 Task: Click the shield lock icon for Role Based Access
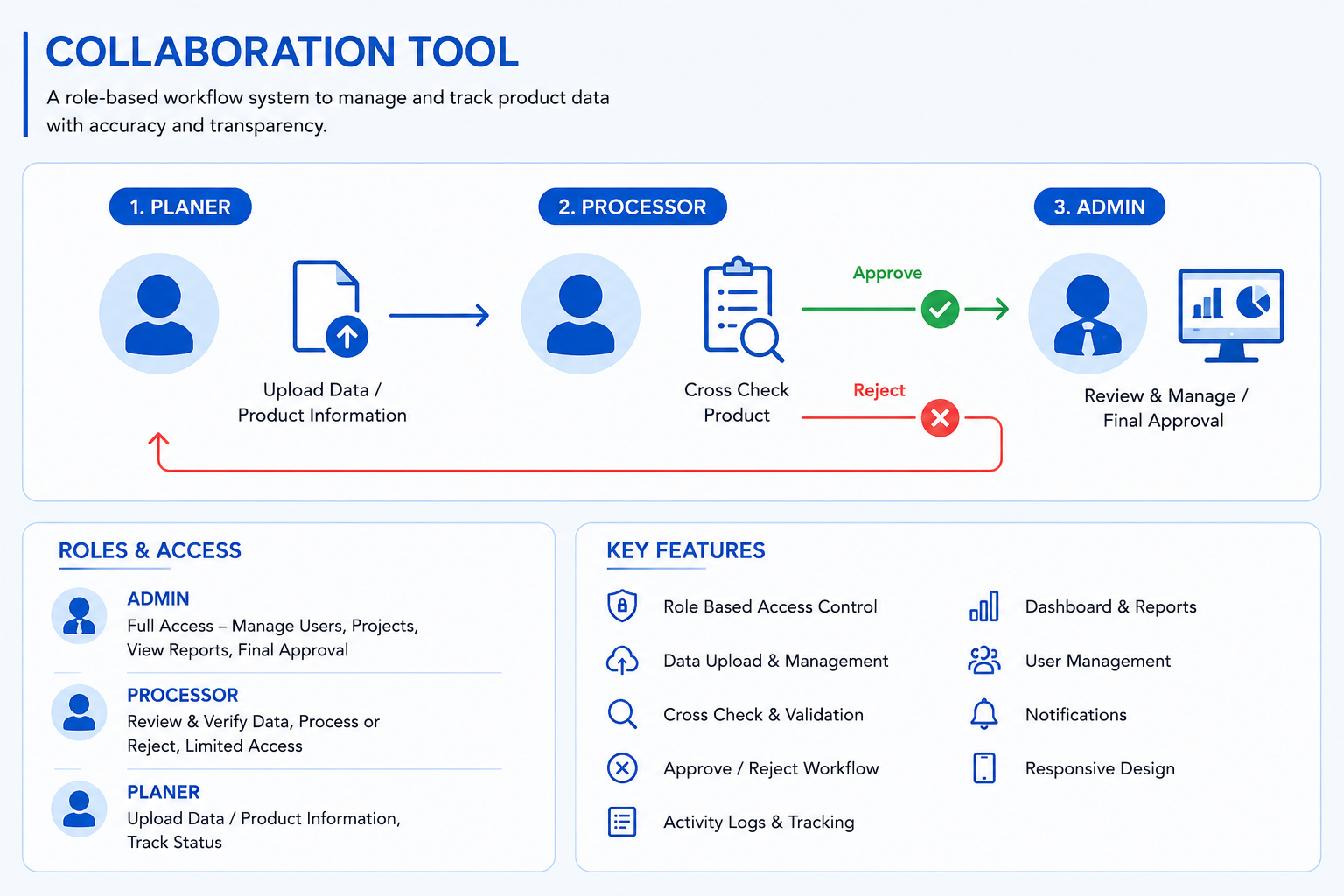622,605
